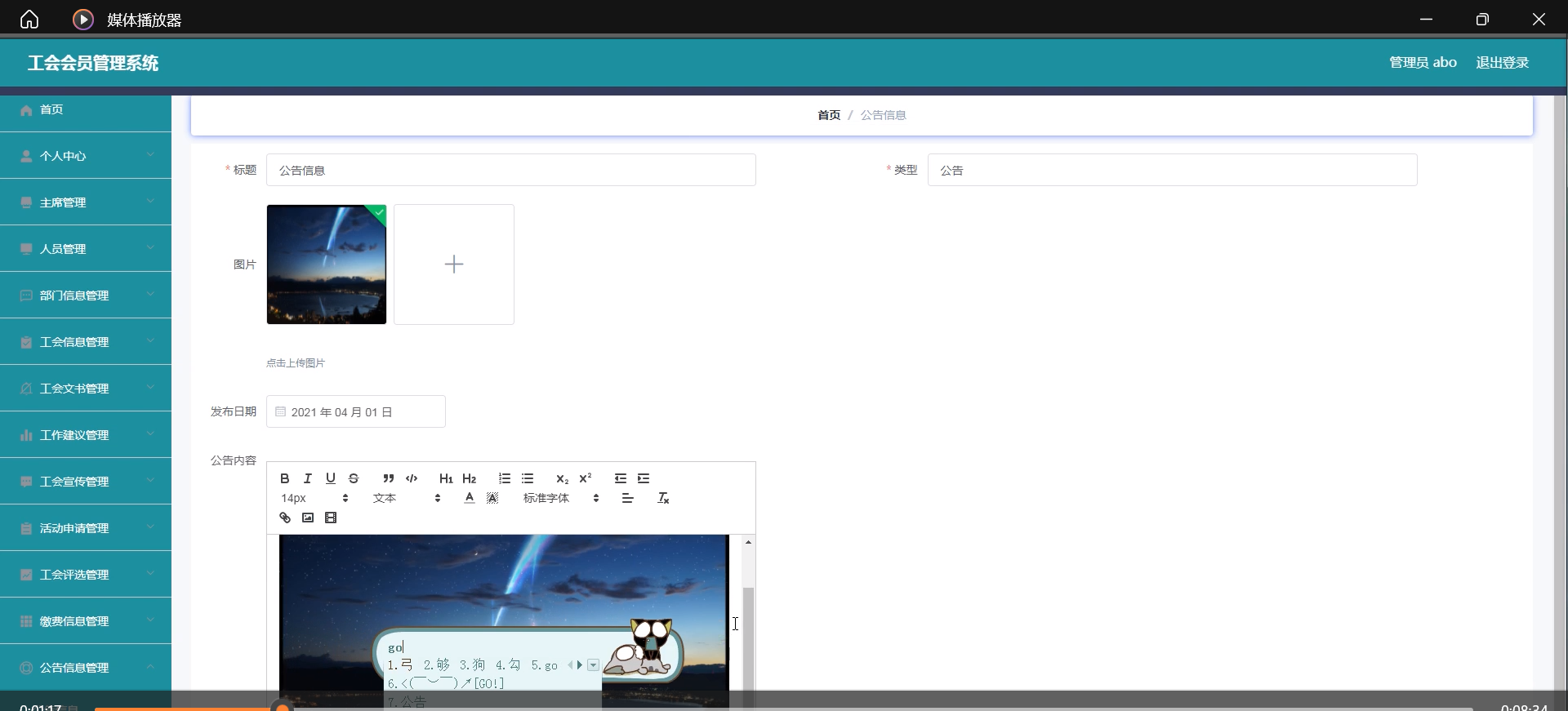This screenshot has height=711, width=1568.
Task: Apply Heading 2 style
Action: (x=470, y=478)
